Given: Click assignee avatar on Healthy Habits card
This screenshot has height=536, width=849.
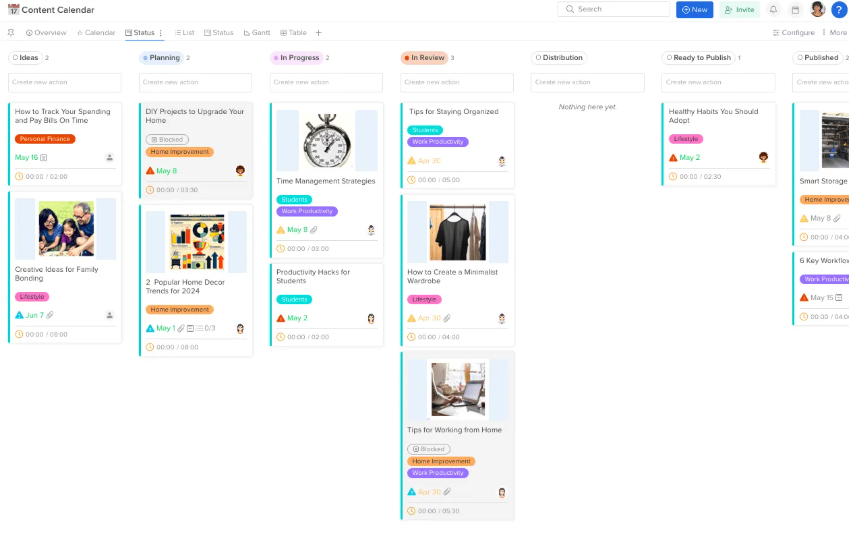Looking at the screenshot, I should click(763, 157).
